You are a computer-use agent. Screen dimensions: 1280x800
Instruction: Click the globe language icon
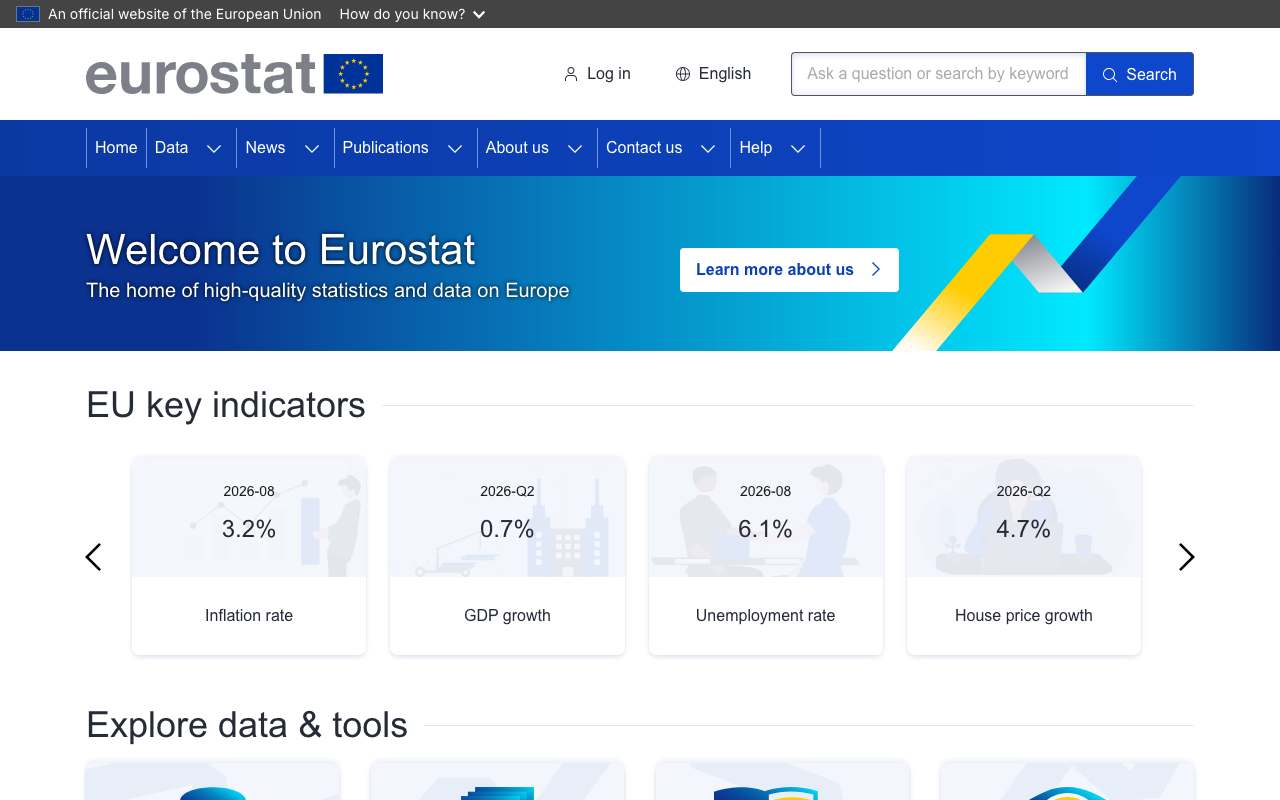pos(683,74)
